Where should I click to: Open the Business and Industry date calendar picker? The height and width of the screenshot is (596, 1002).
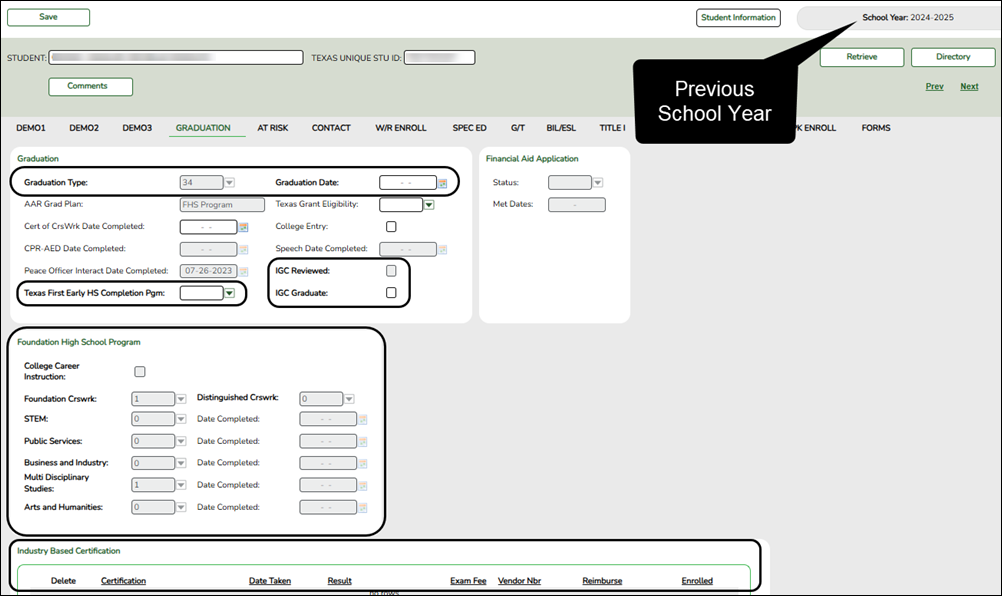[363, 463]
